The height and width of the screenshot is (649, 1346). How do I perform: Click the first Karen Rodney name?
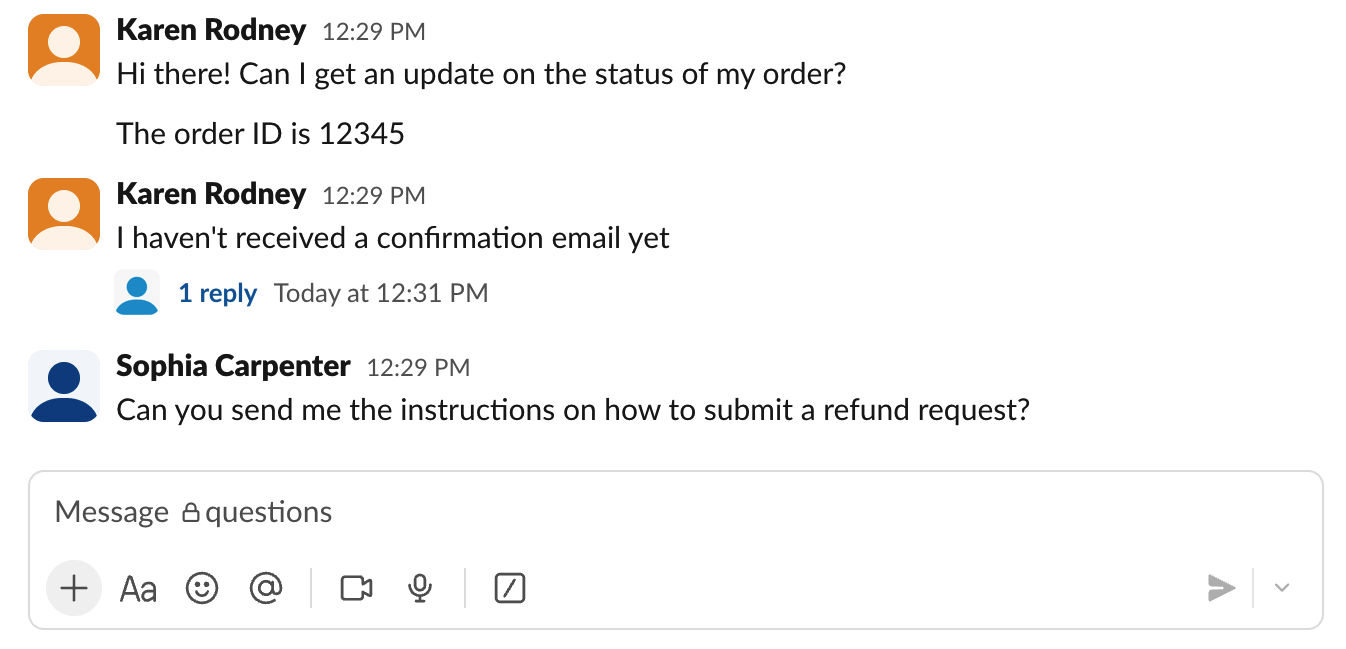coord(211,30)
